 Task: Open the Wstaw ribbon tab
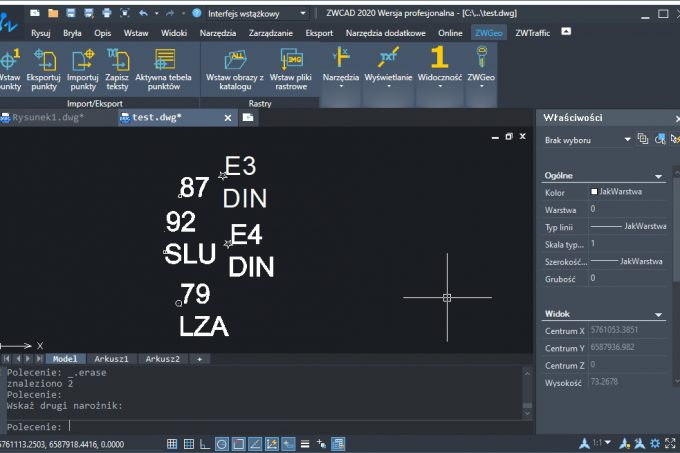pos(136,33)
